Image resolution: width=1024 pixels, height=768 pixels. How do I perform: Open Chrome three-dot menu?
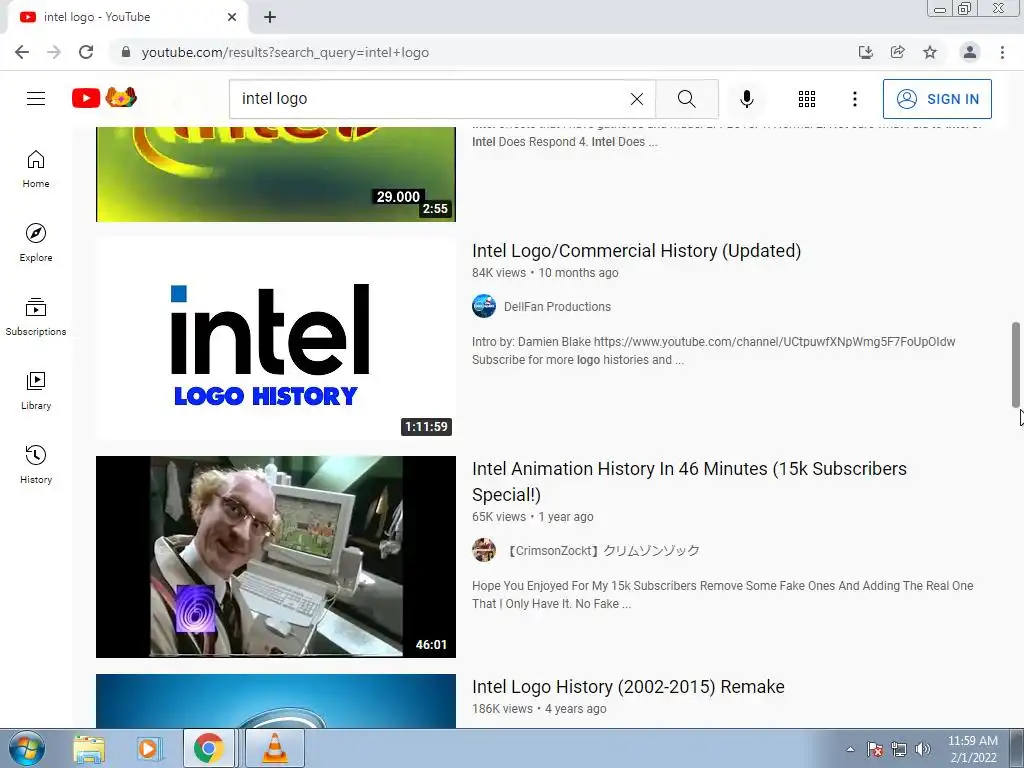[1002, 52]
